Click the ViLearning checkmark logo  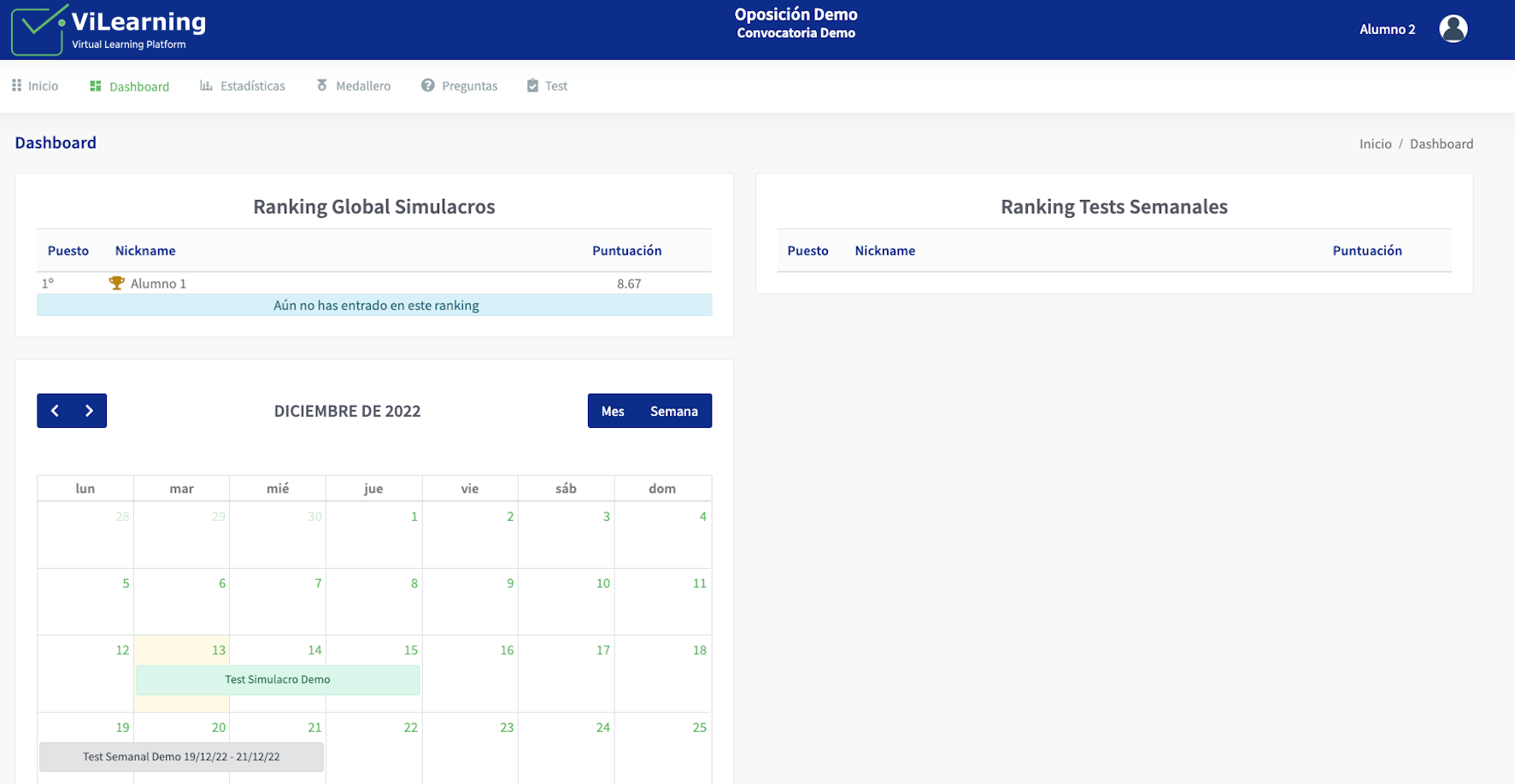[38, 29]
